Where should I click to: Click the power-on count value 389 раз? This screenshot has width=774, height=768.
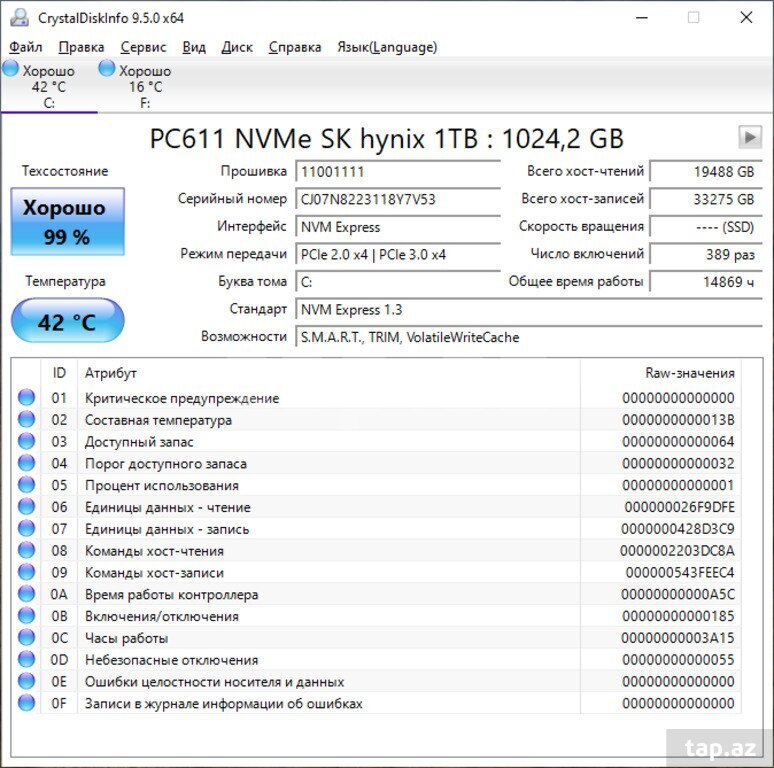tap(706, 255)
